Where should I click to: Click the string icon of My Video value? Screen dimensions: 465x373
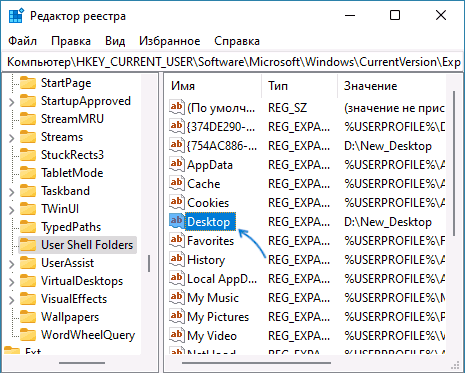[177, 336]
